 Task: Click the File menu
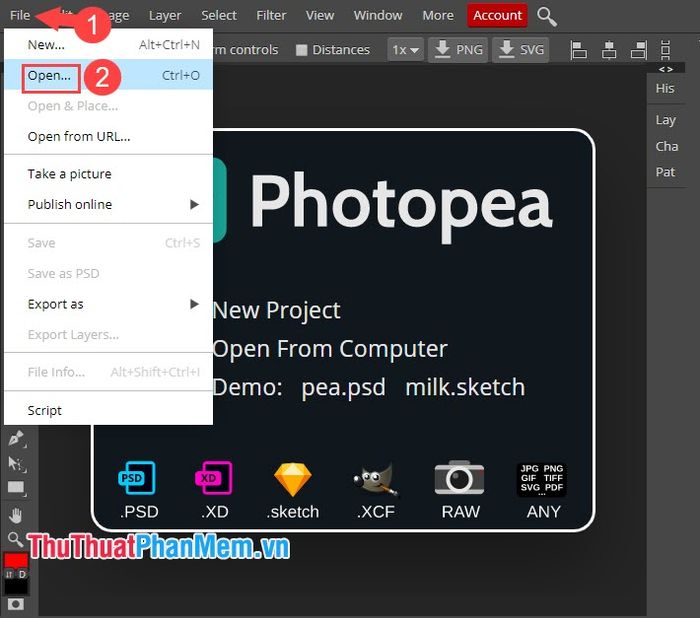20,16
